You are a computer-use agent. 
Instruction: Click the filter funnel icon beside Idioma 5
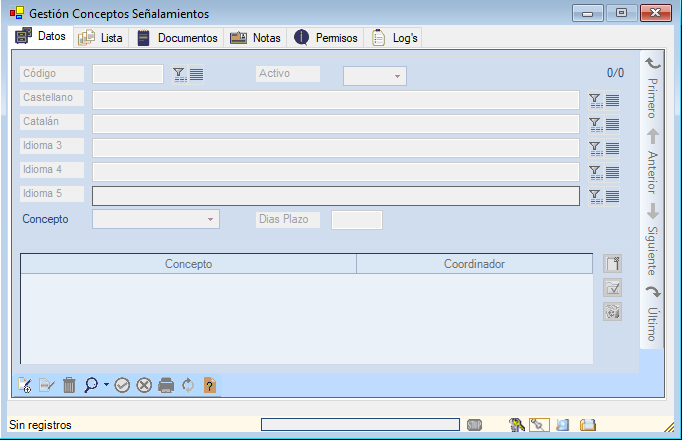click(595, 196)
